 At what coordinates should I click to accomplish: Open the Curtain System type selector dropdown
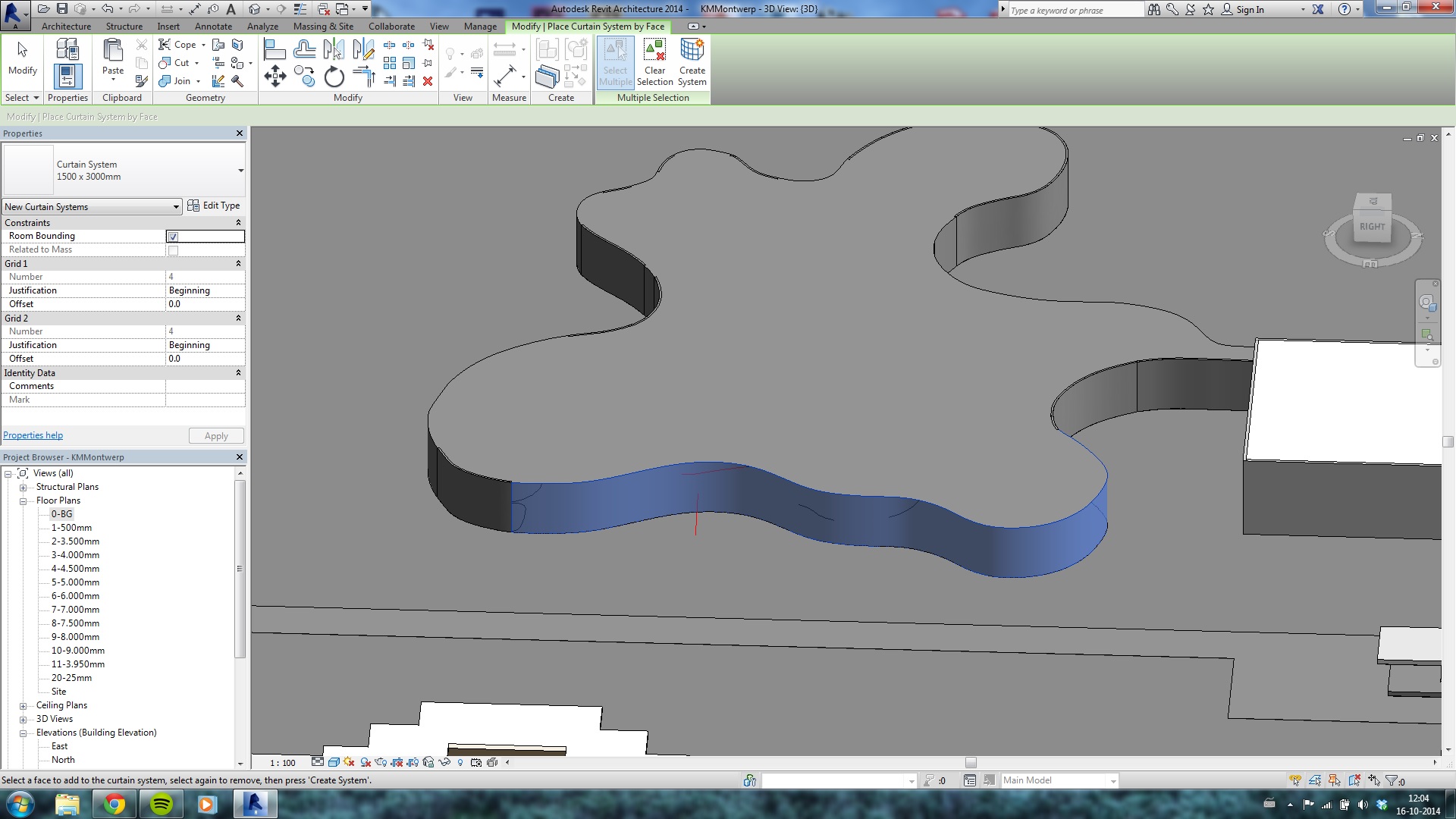[240, 171]
